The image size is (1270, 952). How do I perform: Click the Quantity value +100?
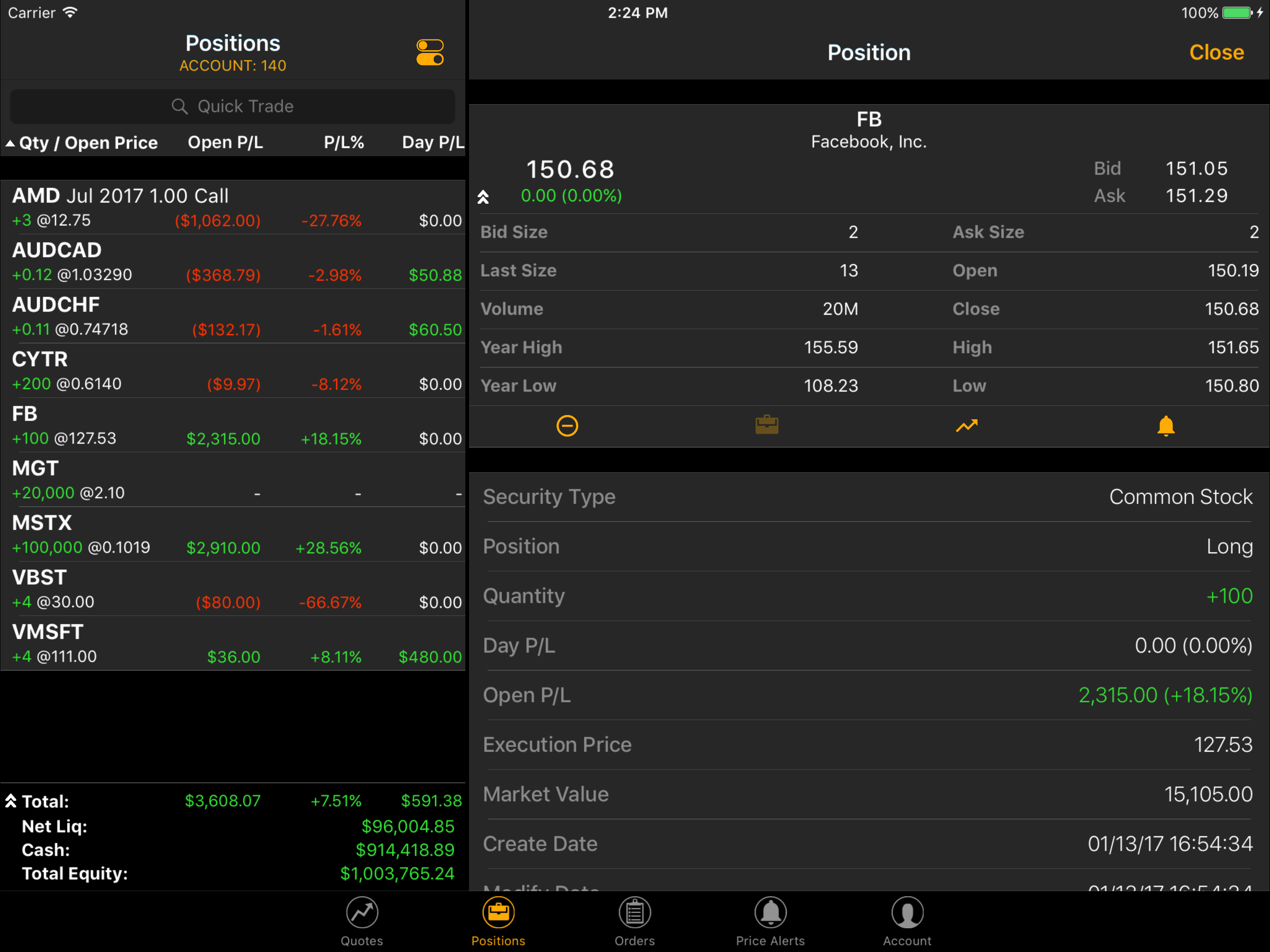click(x=1229, y=596)
